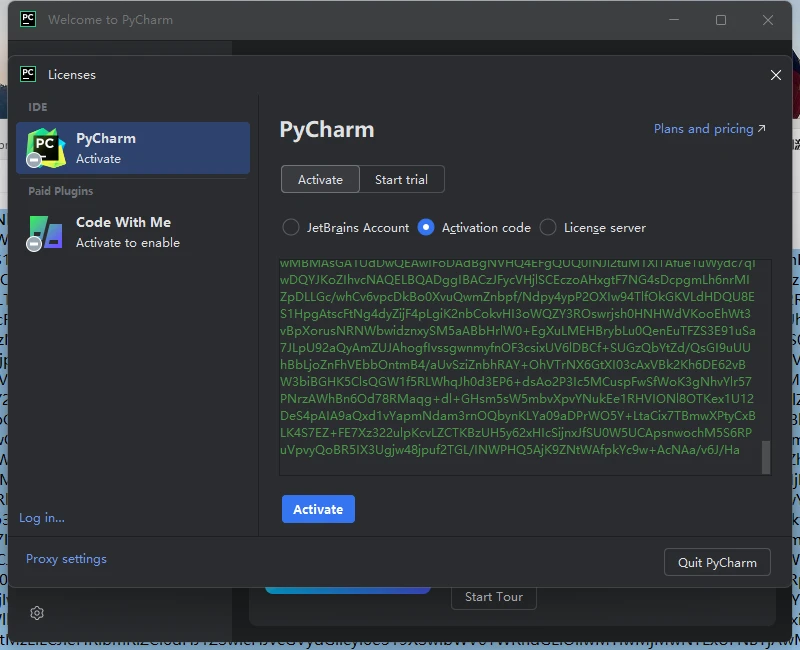The width and height of the screenshot is (800, 650).
Task: Click the 'Paid Plugins' section label
Action: click(x=61, y=191)
